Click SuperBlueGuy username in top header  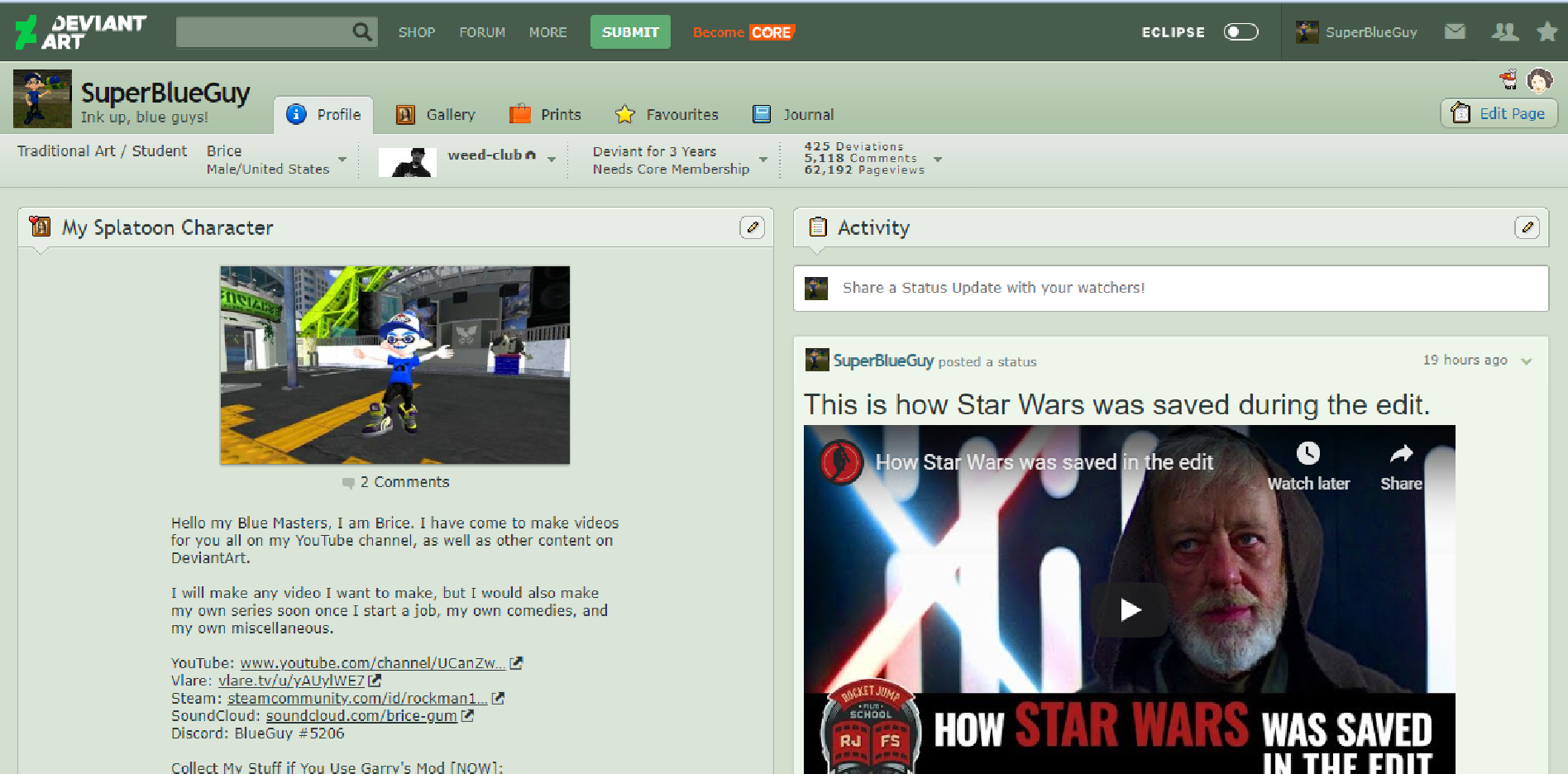pos(1371,32)
